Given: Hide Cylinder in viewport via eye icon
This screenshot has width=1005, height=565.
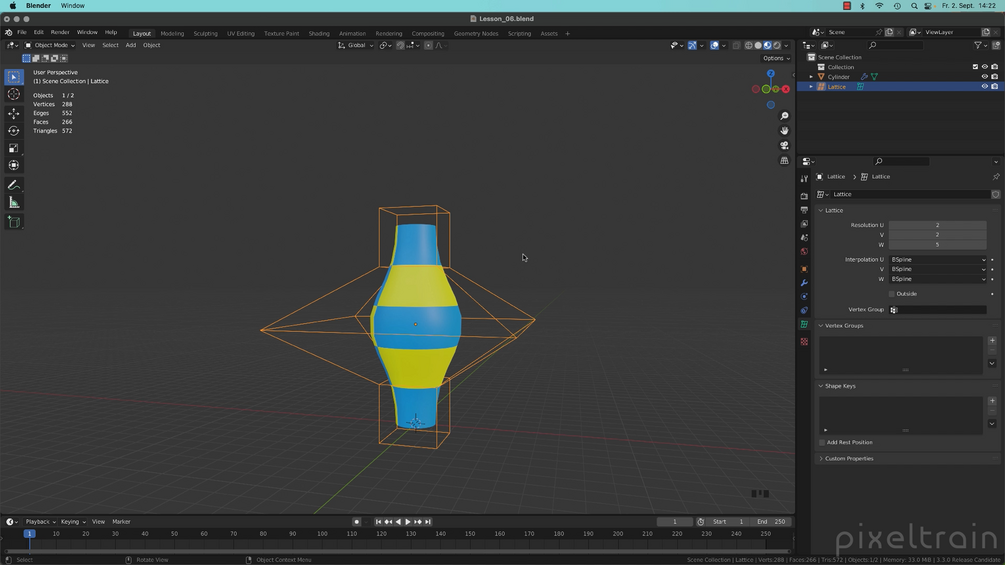Looking at the screenshot, I should point(984,77).
